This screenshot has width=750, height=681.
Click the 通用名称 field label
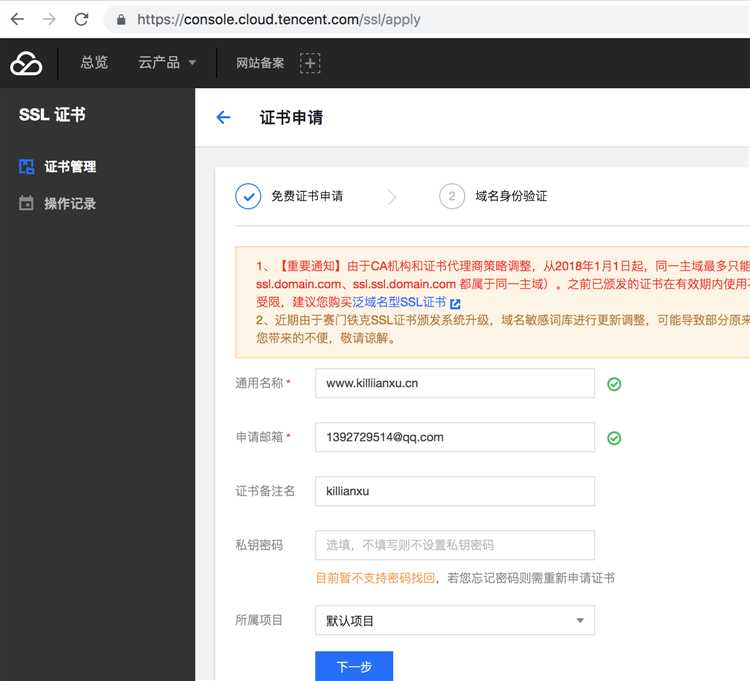tap(259, 383)
